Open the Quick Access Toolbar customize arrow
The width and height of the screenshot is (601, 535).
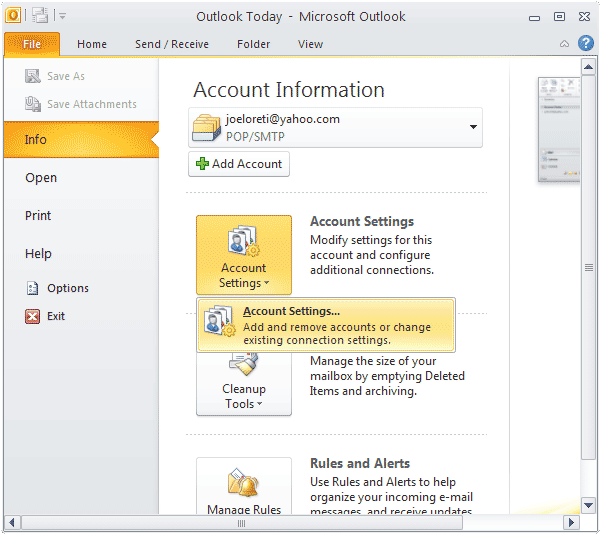click(x=61, y=16)
